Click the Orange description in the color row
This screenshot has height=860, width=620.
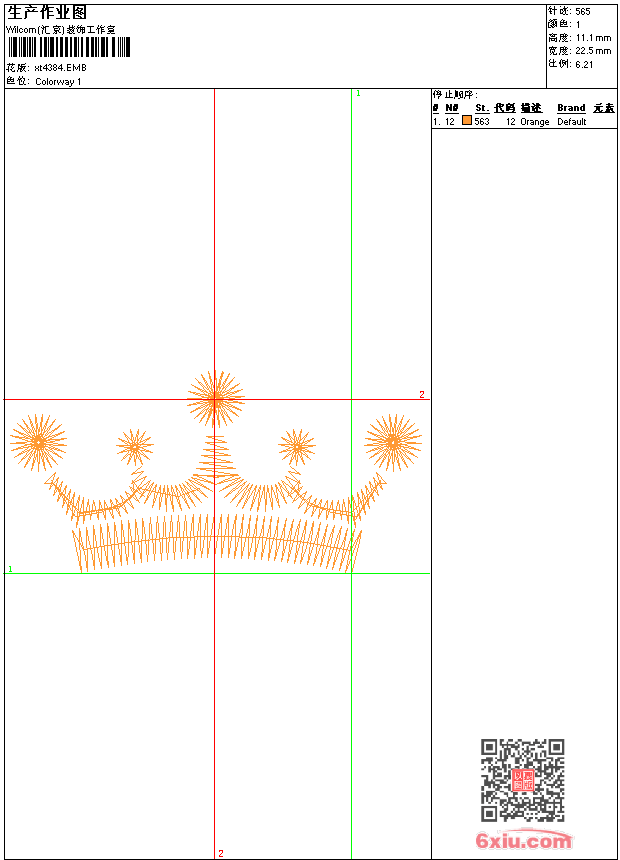[x=534, y=122]
